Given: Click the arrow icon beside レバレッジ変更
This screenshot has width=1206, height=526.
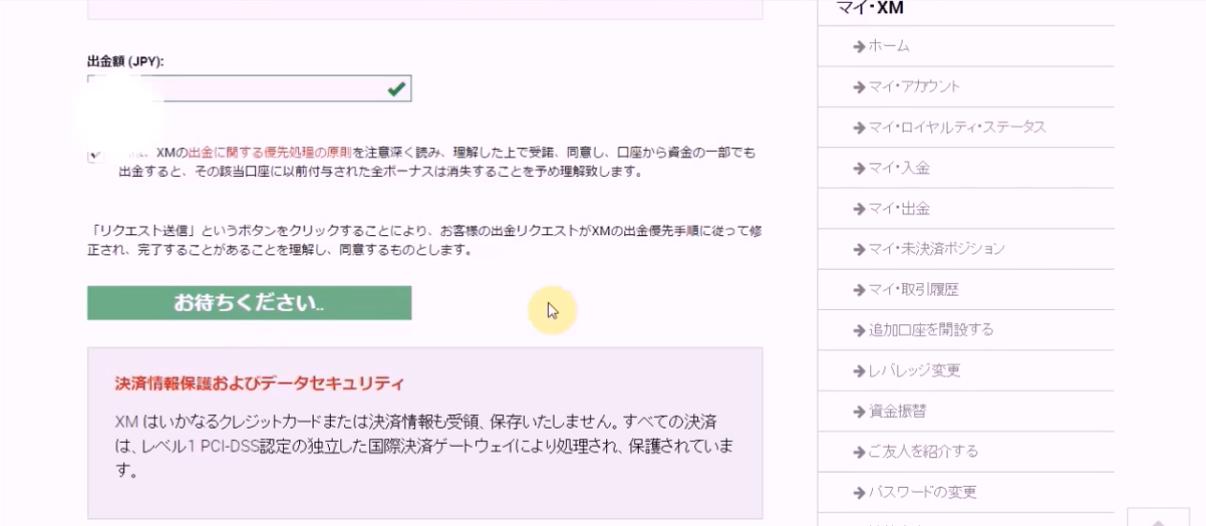Looking at the screenshot, I should click(x=859, y=371).
